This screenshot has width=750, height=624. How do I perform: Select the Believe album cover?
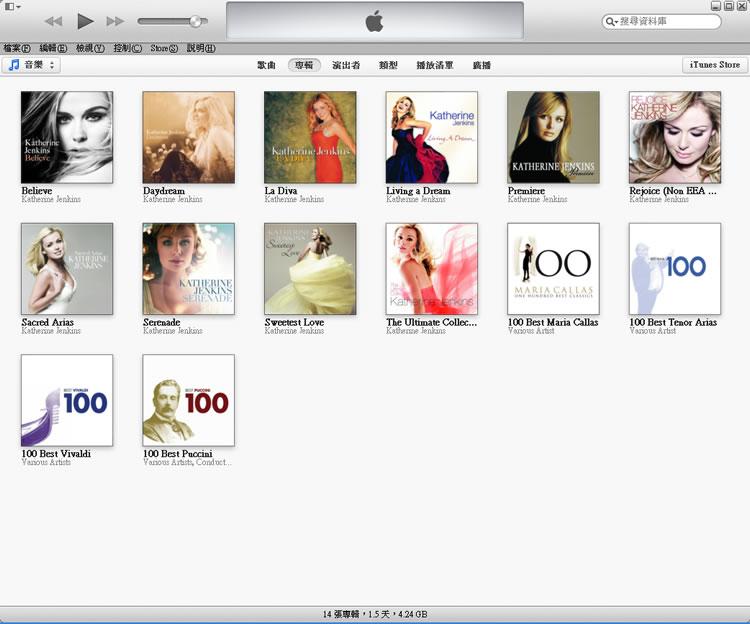pos(67,137)
